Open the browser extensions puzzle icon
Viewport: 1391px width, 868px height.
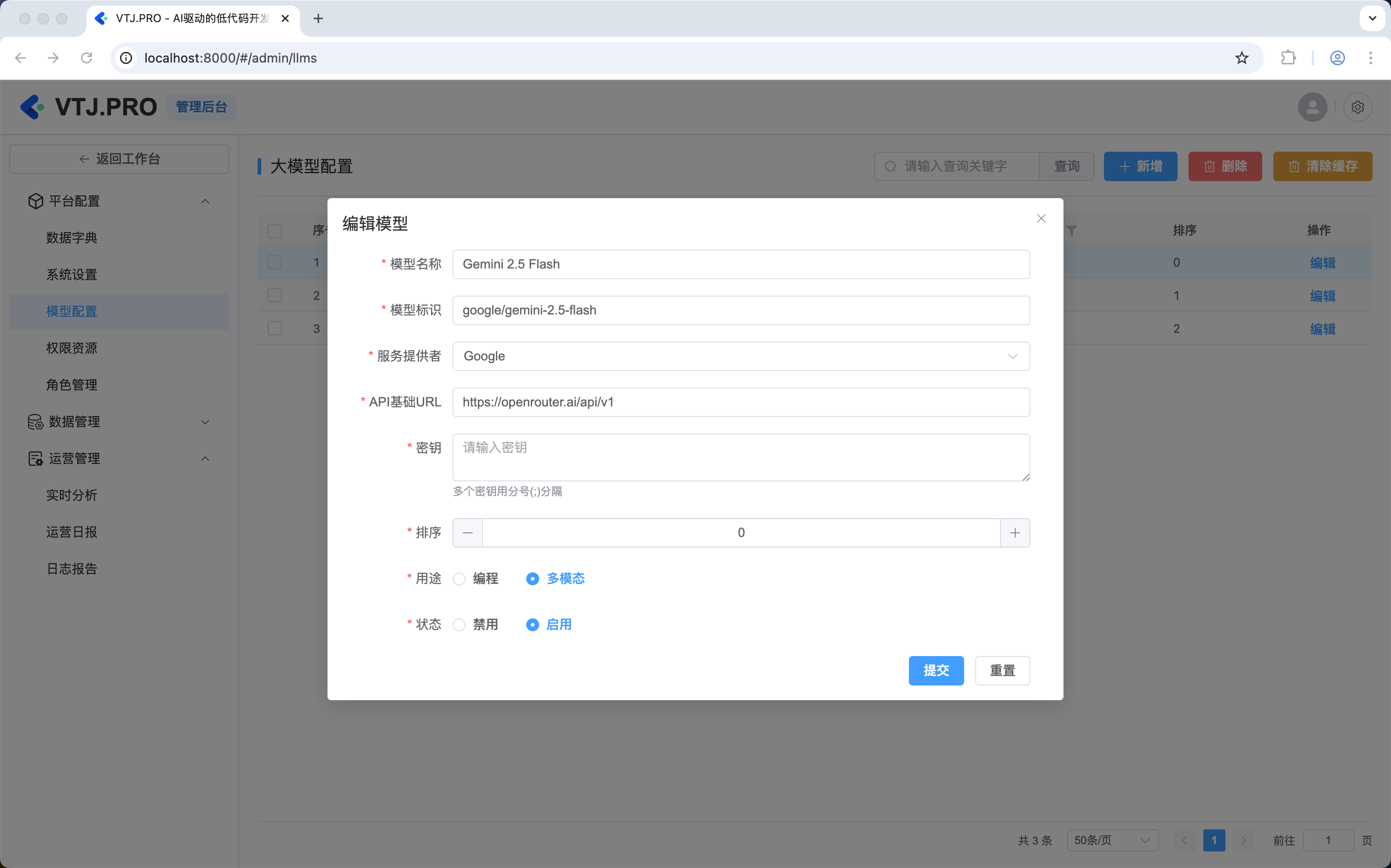[1288, 58]
